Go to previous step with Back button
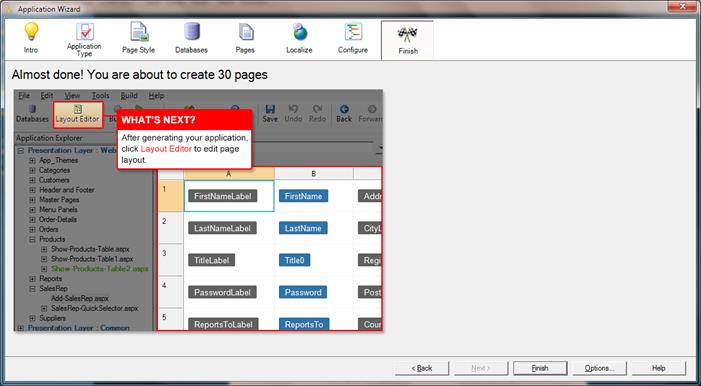This screenshot has height=386, width=701. click(422, 368)
